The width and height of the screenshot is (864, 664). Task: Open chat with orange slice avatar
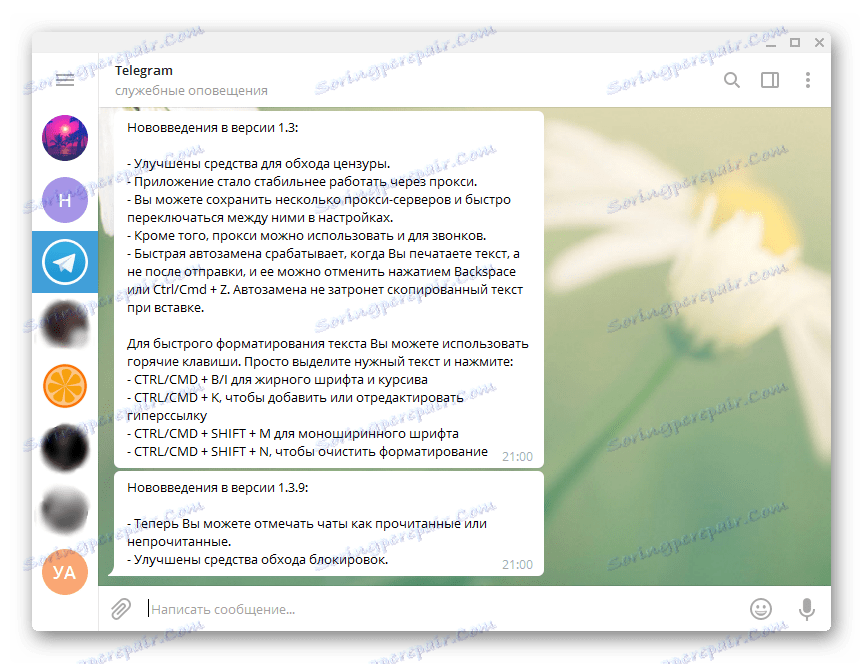(x=65, y=386)
